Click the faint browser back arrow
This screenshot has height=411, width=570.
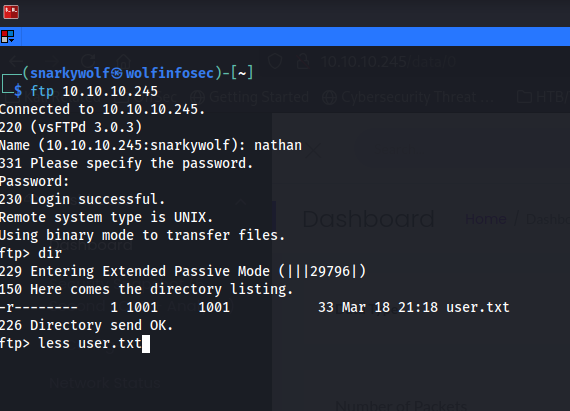[17, 61]
